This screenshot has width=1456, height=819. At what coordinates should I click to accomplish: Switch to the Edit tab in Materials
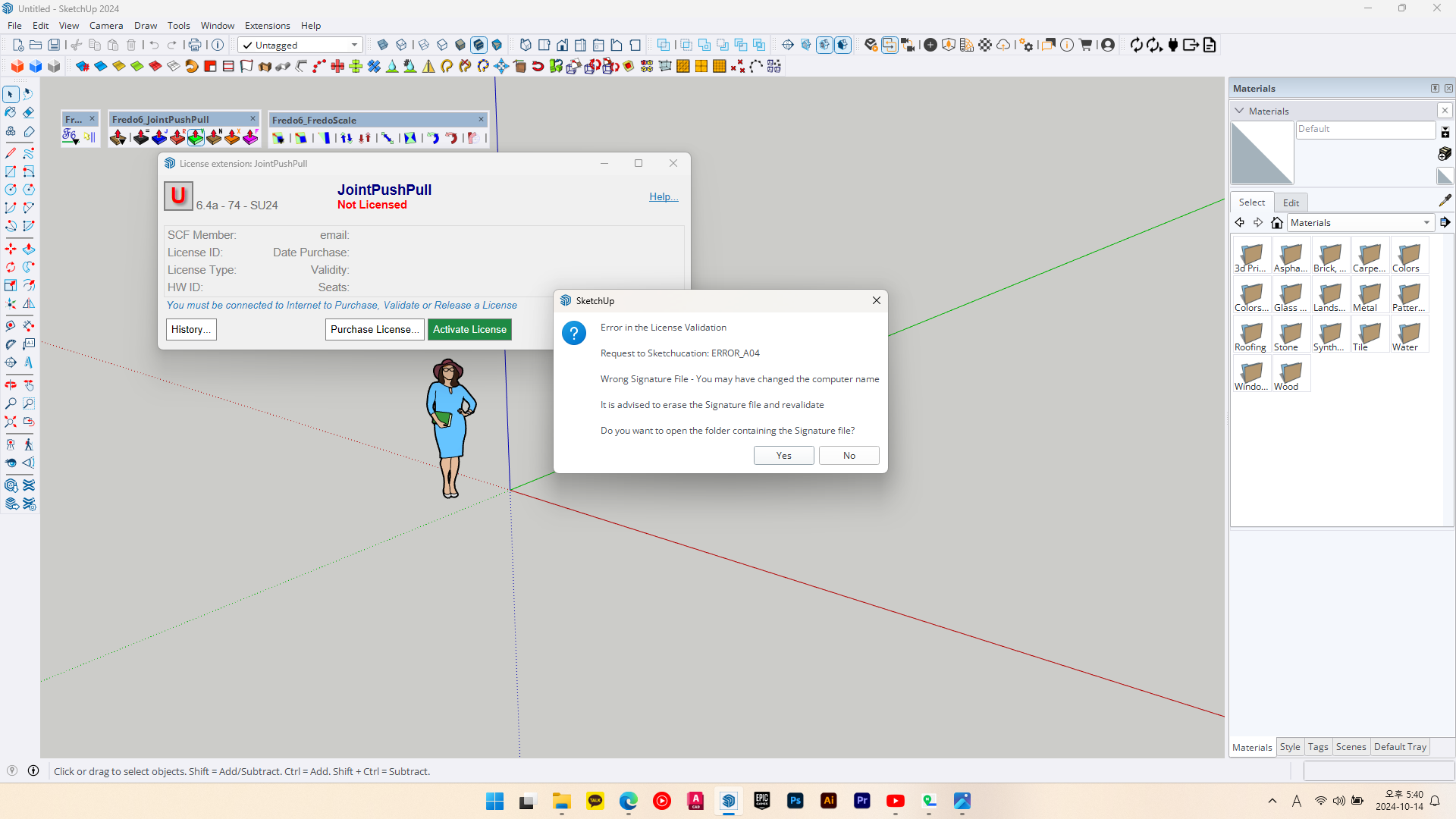[1291, 202]
